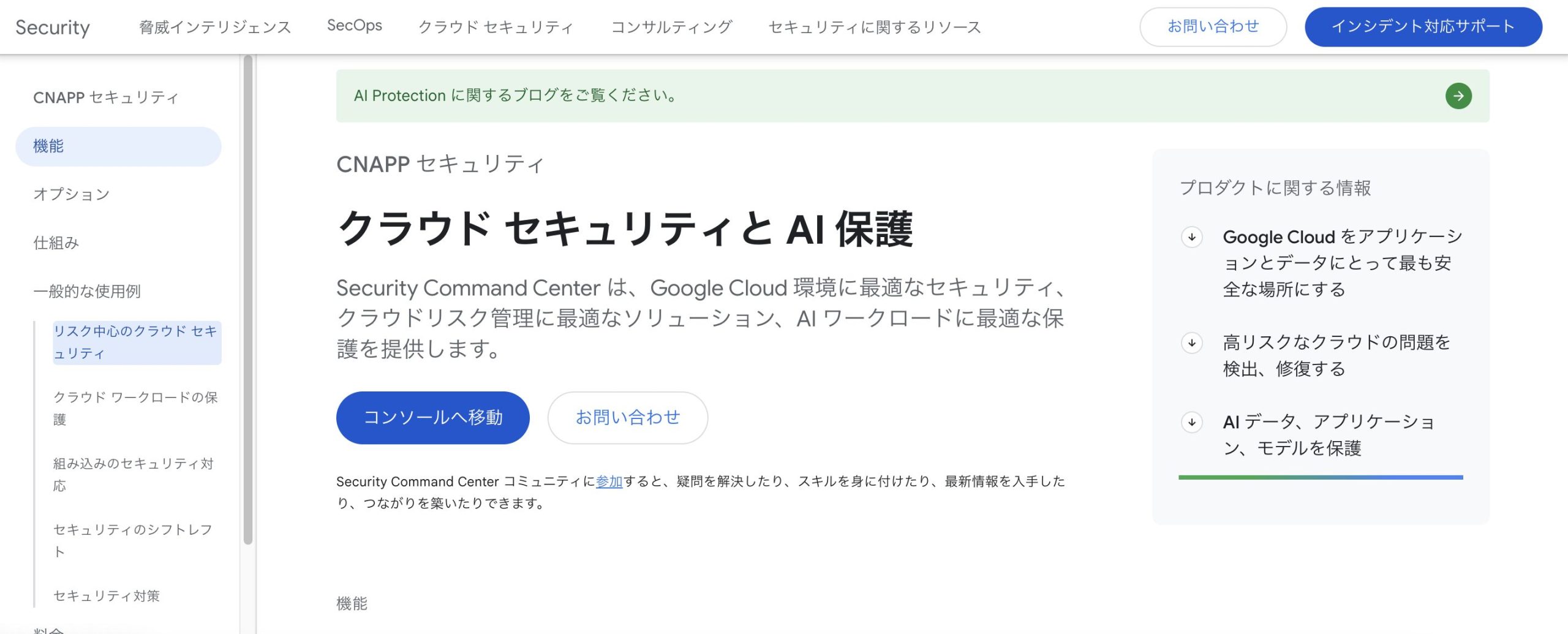
Task: Follow the 参加 community link
Action: pyautogui.click(x=609, y=481)
